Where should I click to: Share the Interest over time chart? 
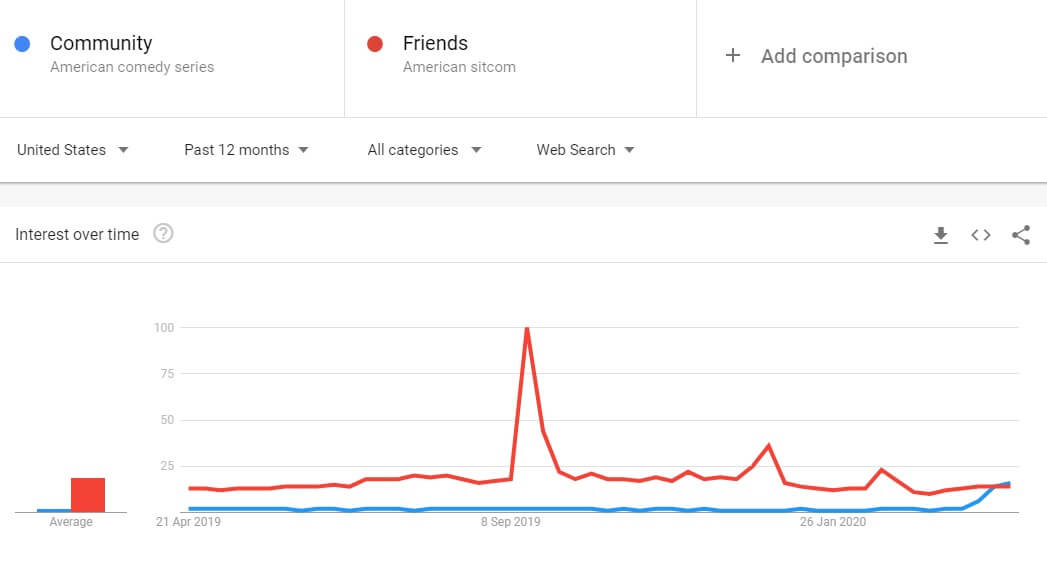click(x=1020, y=235)
